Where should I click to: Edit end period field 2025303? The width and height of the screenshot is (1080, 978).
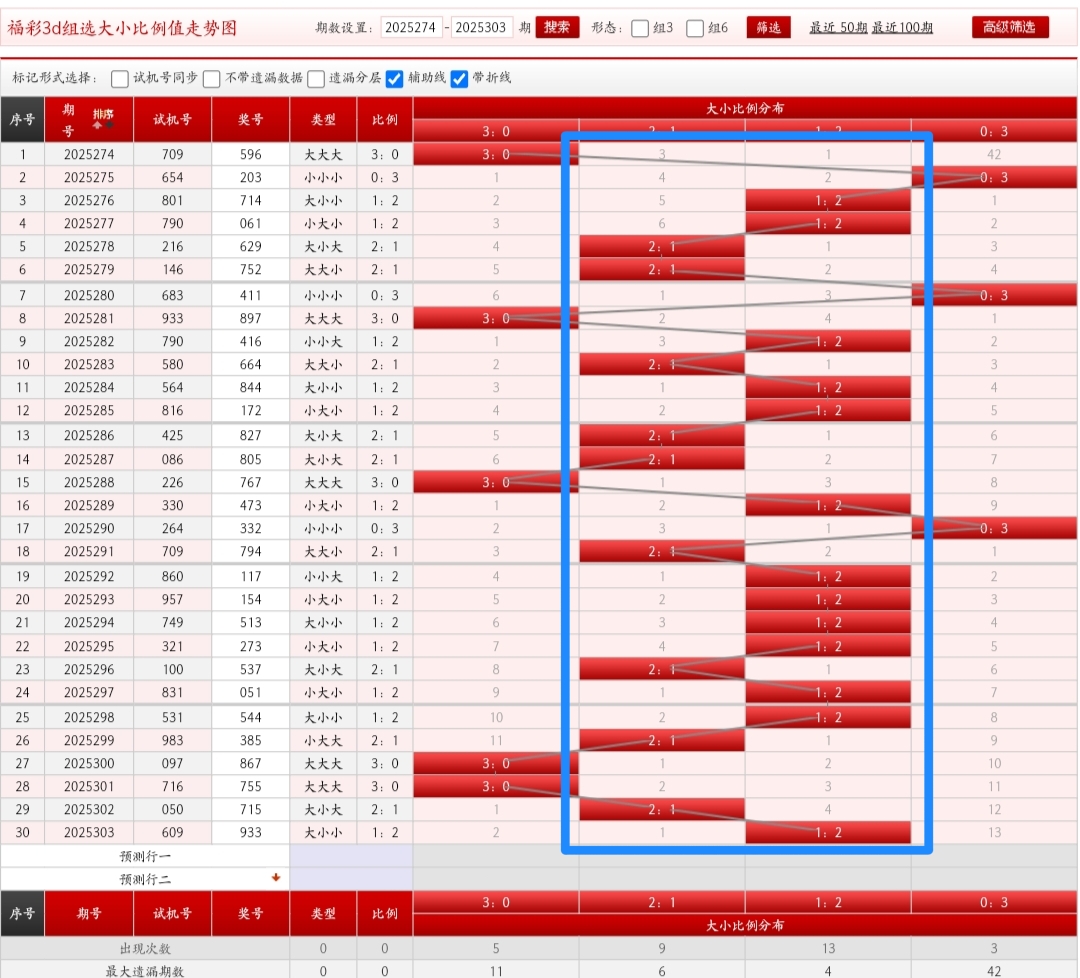pyautogui.click(x=481, y=28)
